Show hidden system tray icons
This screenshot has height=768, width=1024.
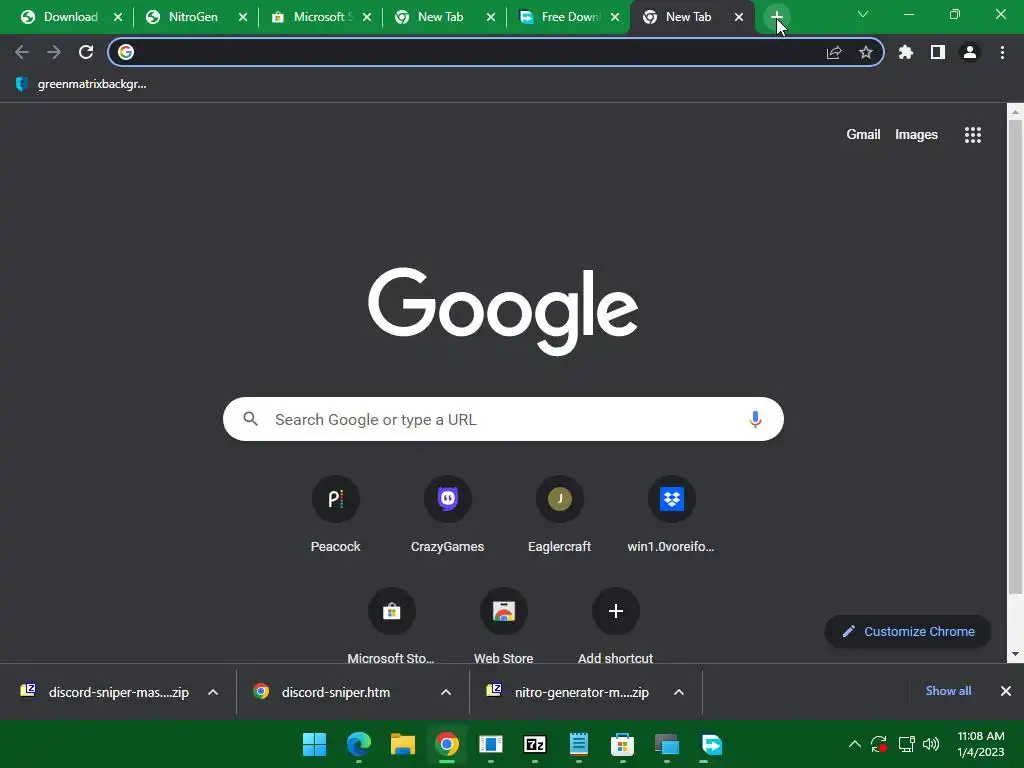pyautogui.click(x=854, y=744)
